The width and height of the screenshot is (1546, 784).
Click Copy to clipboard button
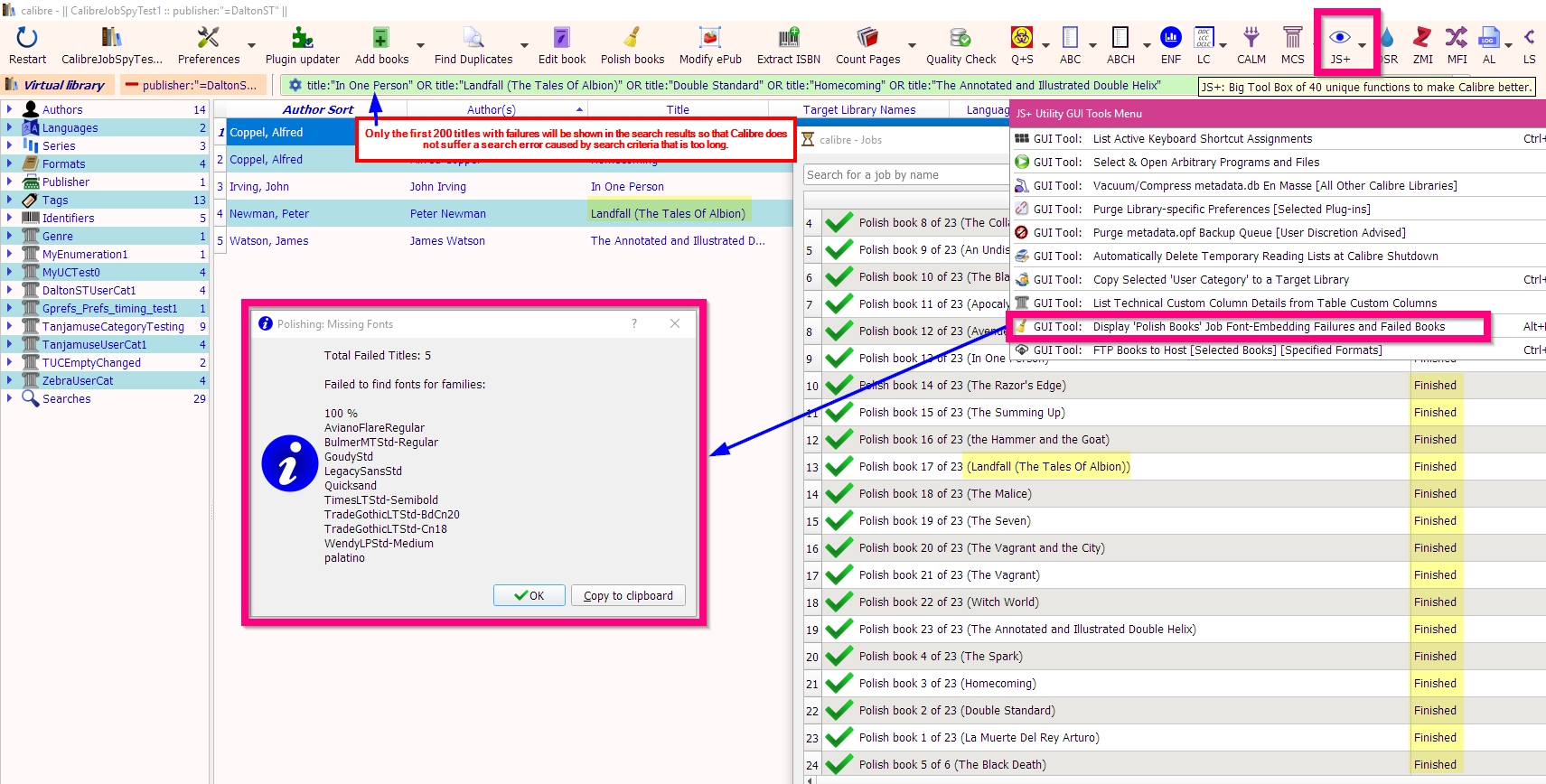pyautogui.click(x=628, y=595)
